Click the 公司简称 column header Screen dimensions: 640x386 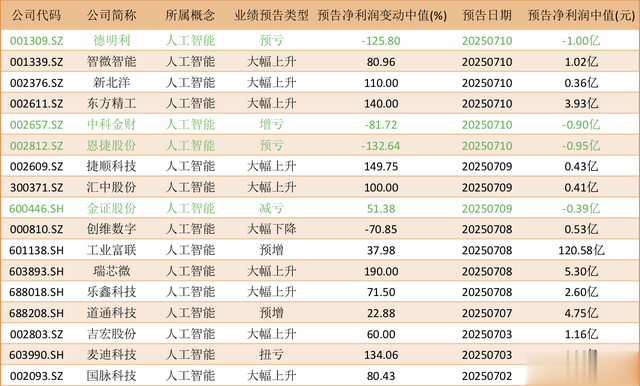coord(111,16)
